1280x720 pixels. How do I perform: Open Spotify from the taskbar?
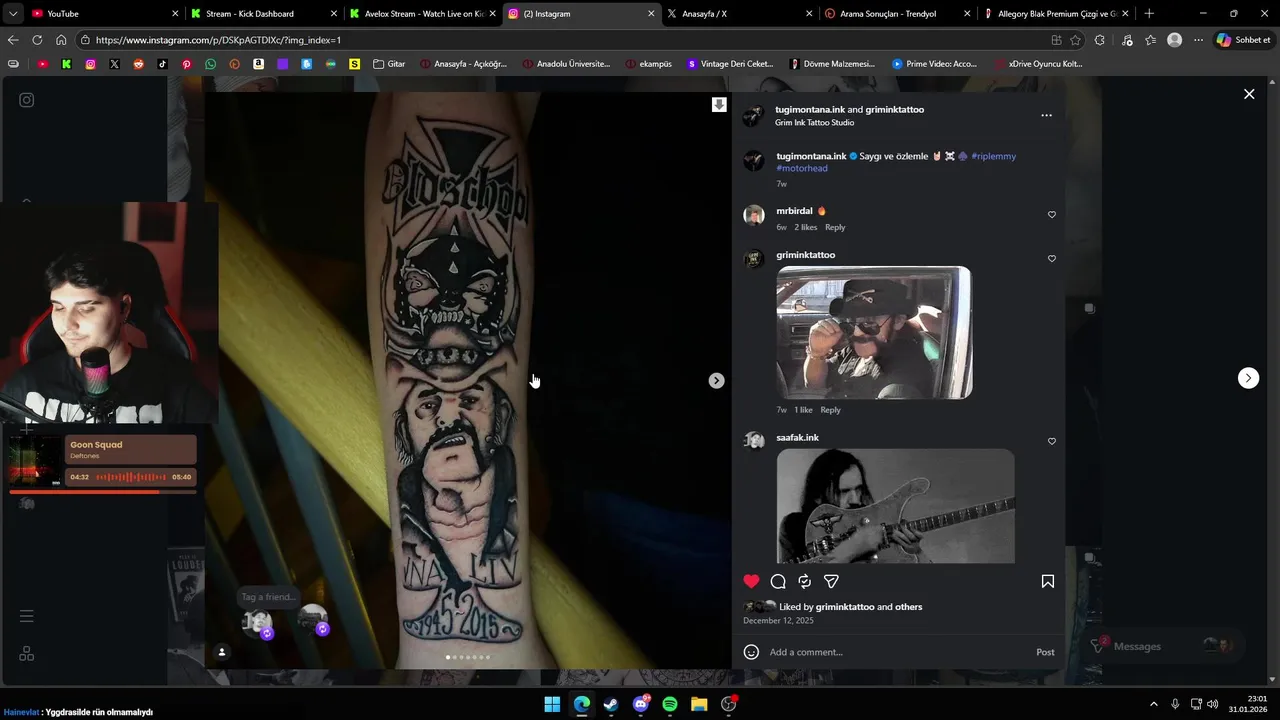pyautogui.click(x=670, y=704)
